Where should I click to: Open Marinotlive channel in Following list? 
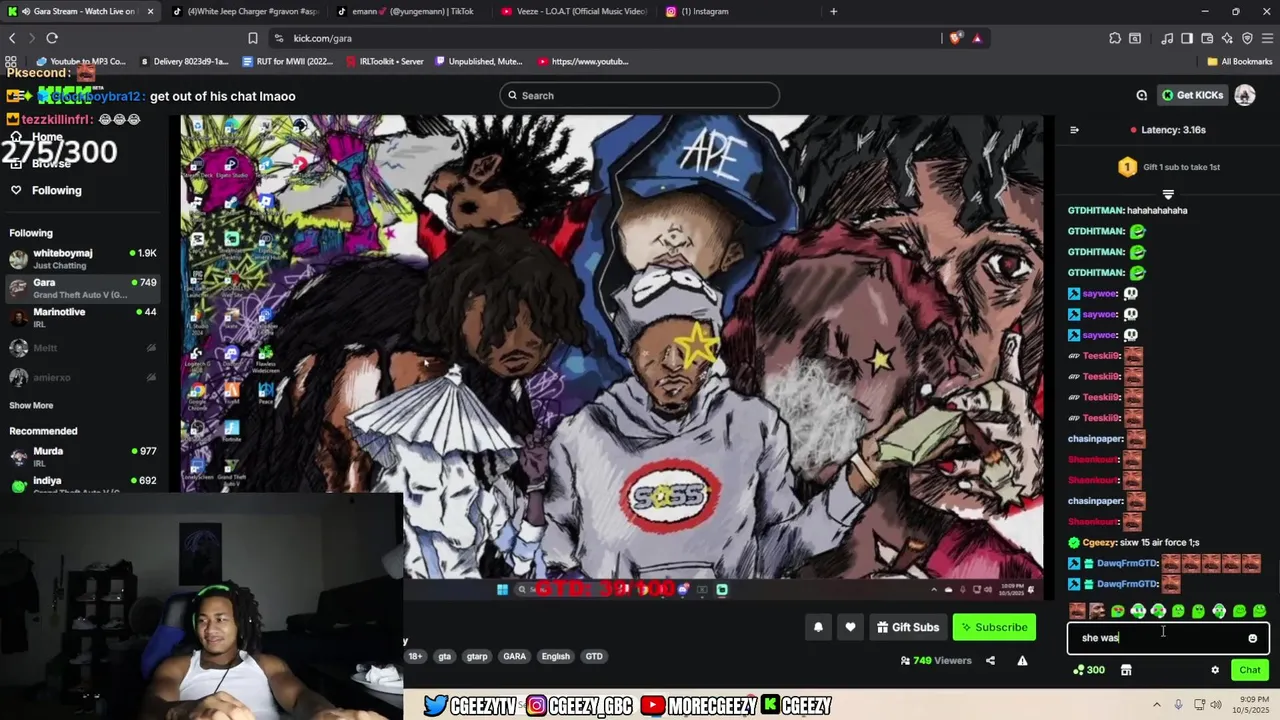pos(82,317)
